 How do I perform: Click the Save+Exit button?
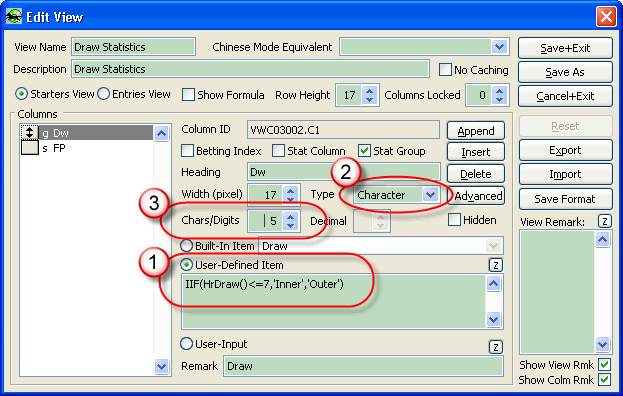pyautogui.click(x=565, y=48)
